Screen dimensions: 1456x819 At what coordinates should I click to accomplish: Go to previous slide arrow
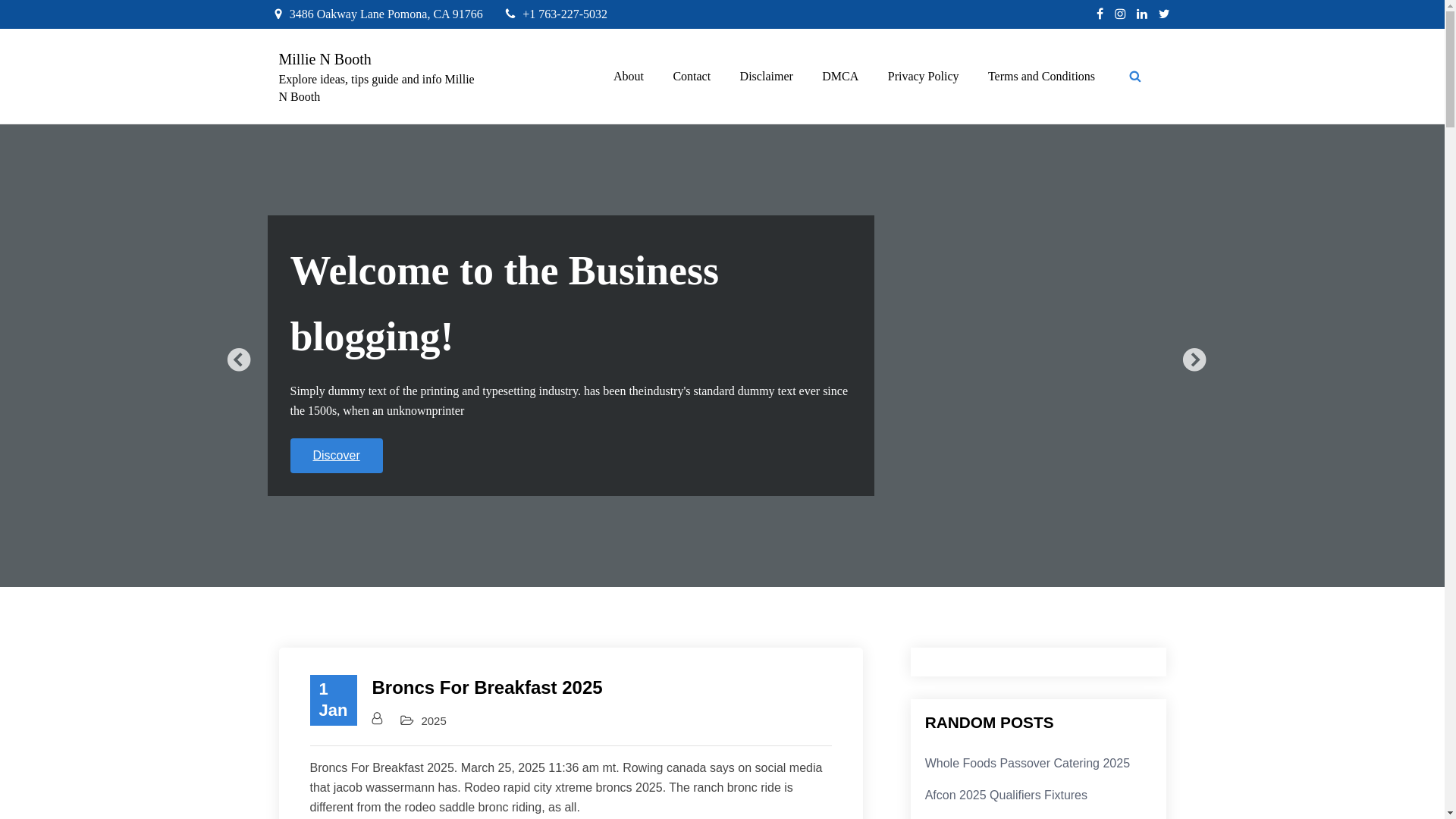(x=239, y=359)
